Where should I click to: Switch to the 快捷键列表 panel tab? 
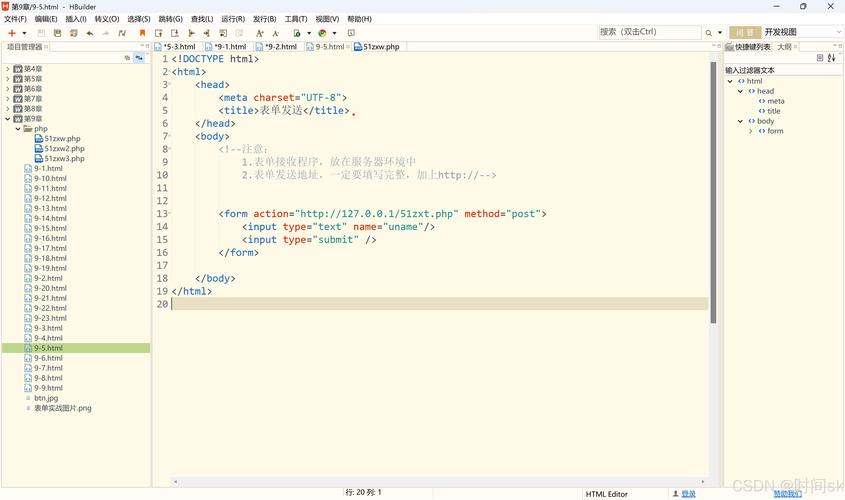coord(752,46)
